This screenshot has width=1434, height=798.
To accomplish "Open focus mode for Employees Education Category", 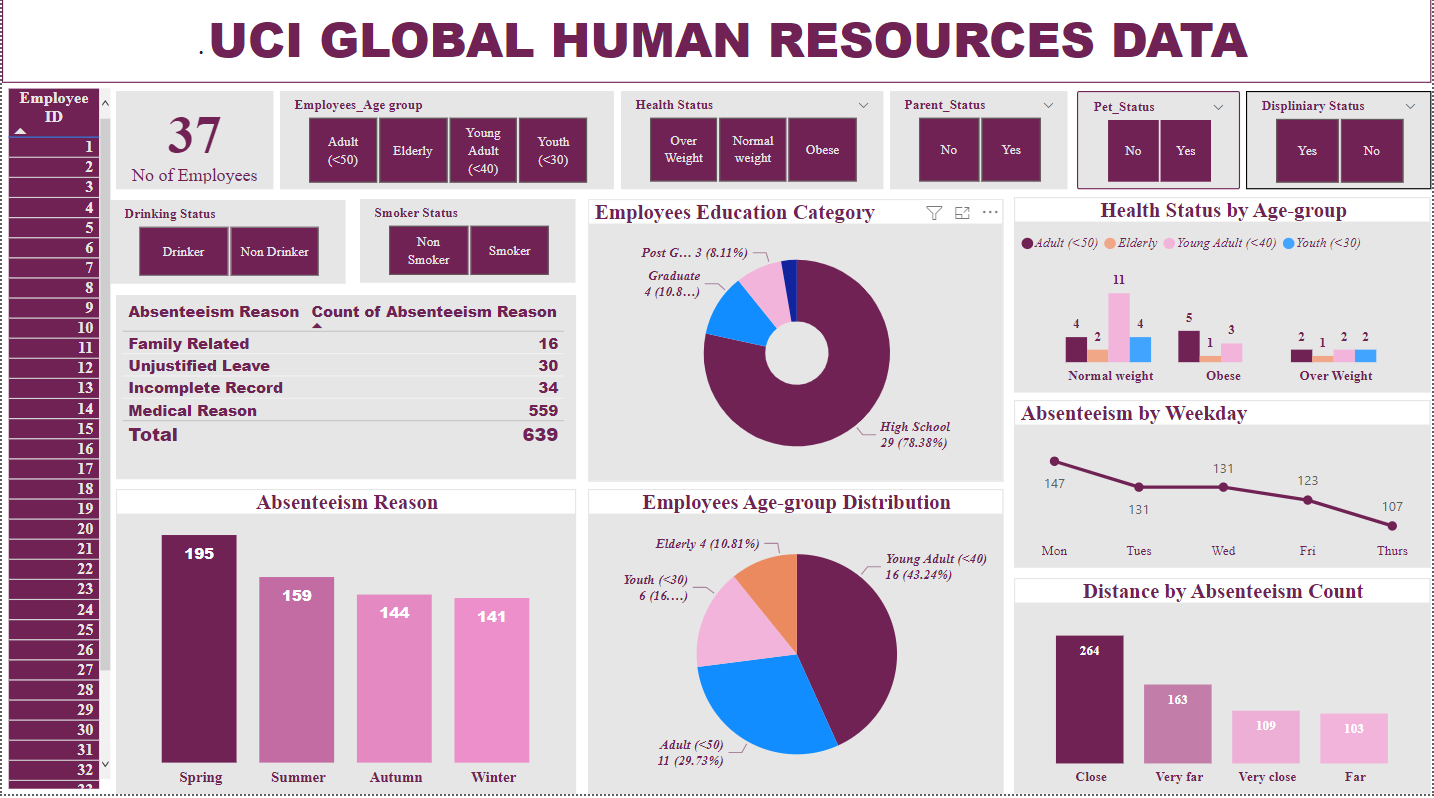I will pos(962,212).
